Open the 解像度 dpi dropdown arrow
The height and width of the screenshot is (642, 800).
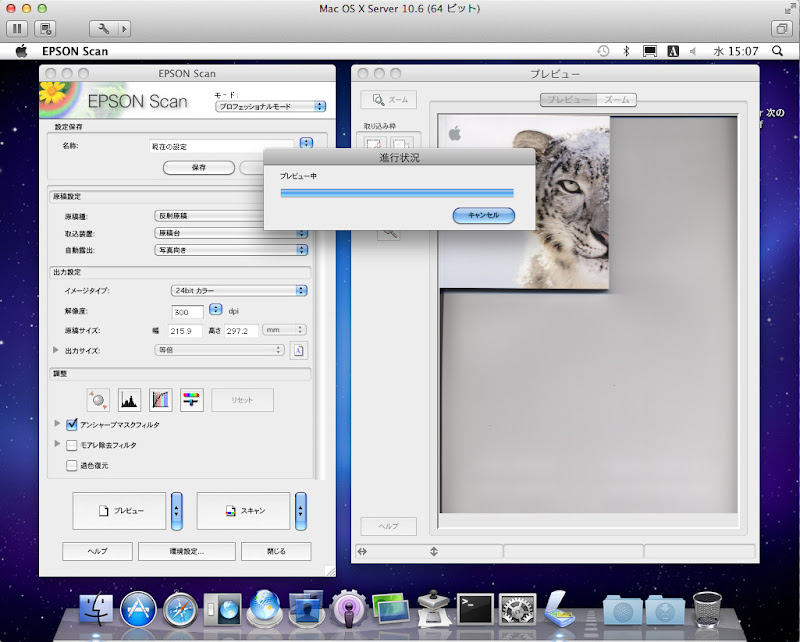(216, 309)
